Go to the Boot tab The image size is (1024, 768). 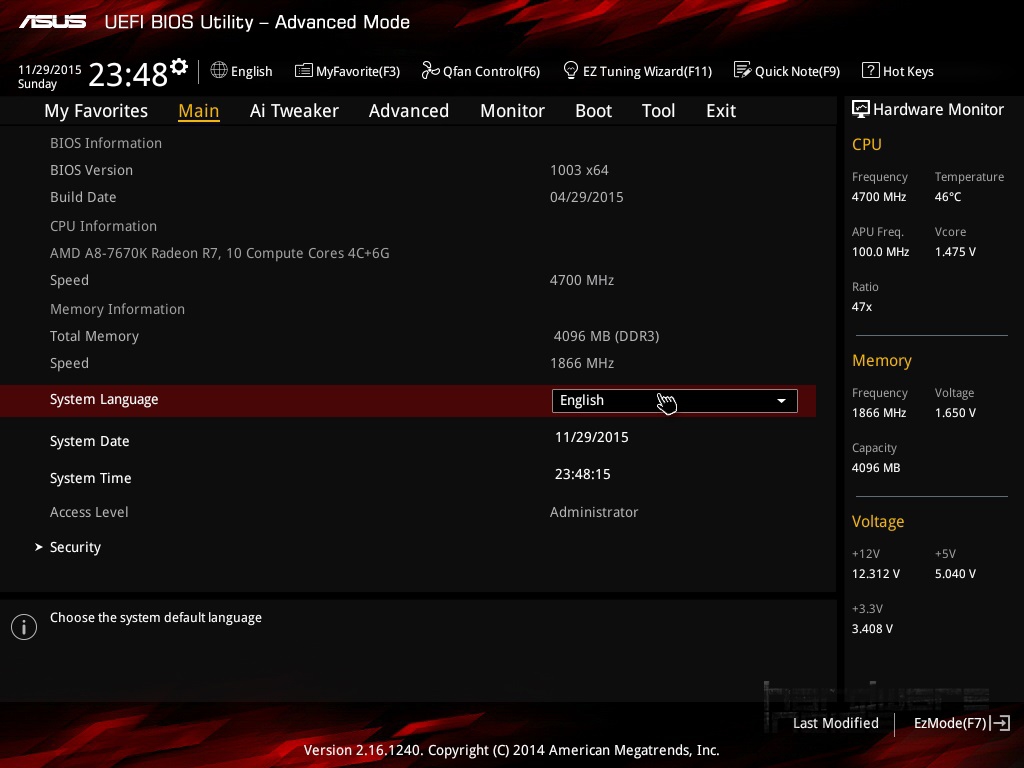(x=593, y=111)
